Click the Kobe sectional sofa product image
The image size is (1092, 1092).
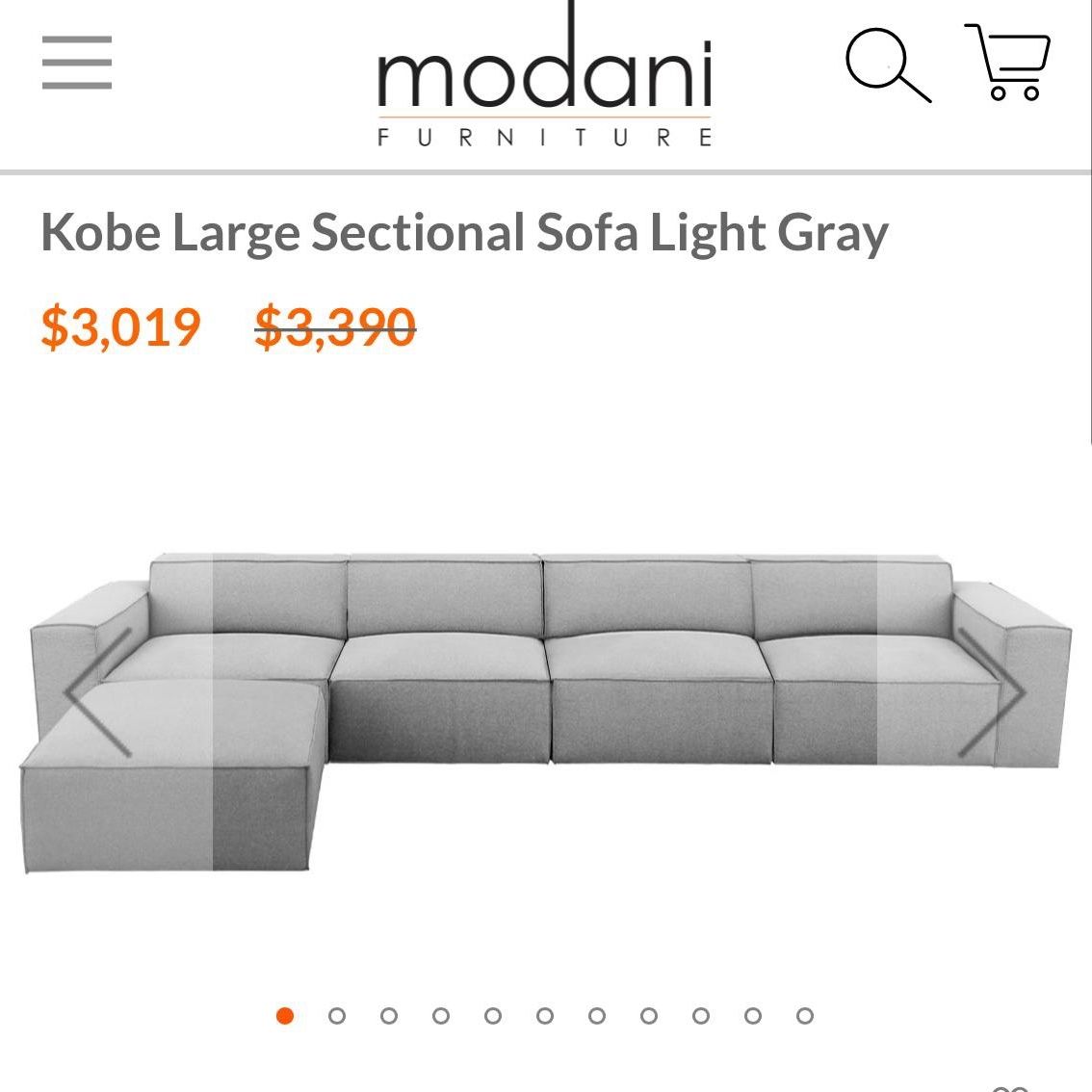[546, 712]
